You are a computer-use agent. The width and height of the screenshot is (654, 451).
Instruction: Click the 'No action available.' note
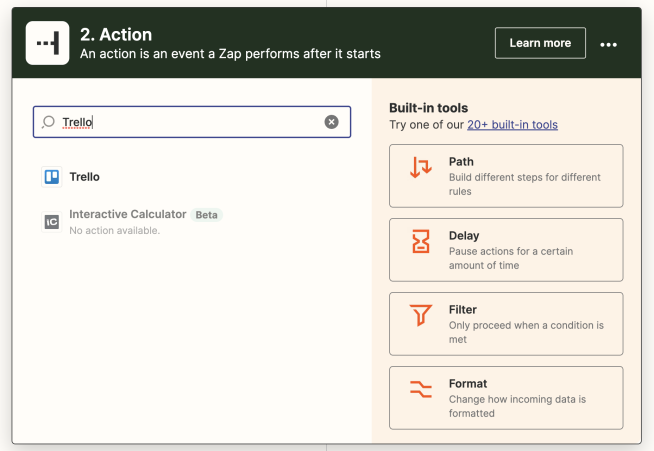click(115, 230)
